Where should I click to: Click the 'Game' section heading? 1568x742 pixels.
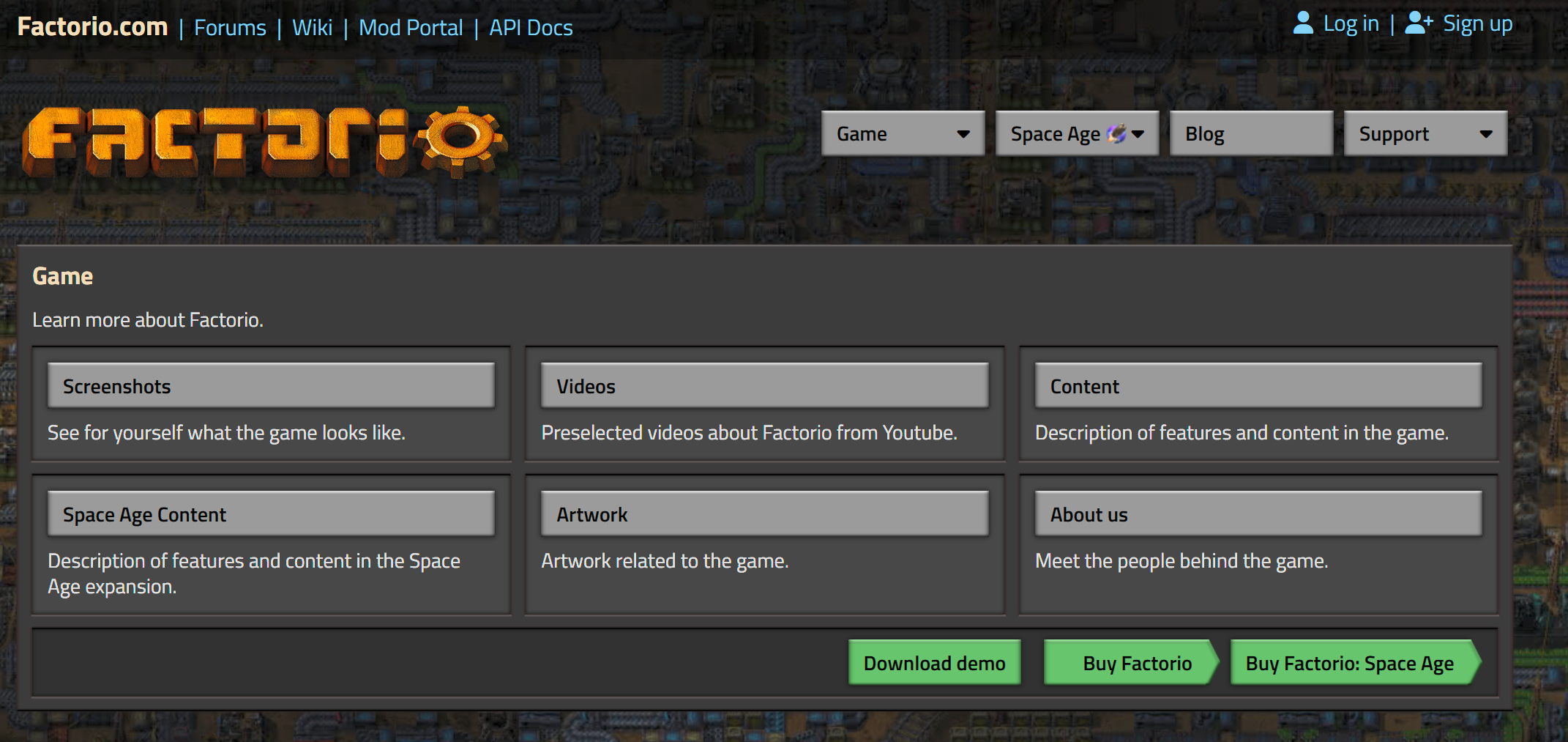(63, 276)
